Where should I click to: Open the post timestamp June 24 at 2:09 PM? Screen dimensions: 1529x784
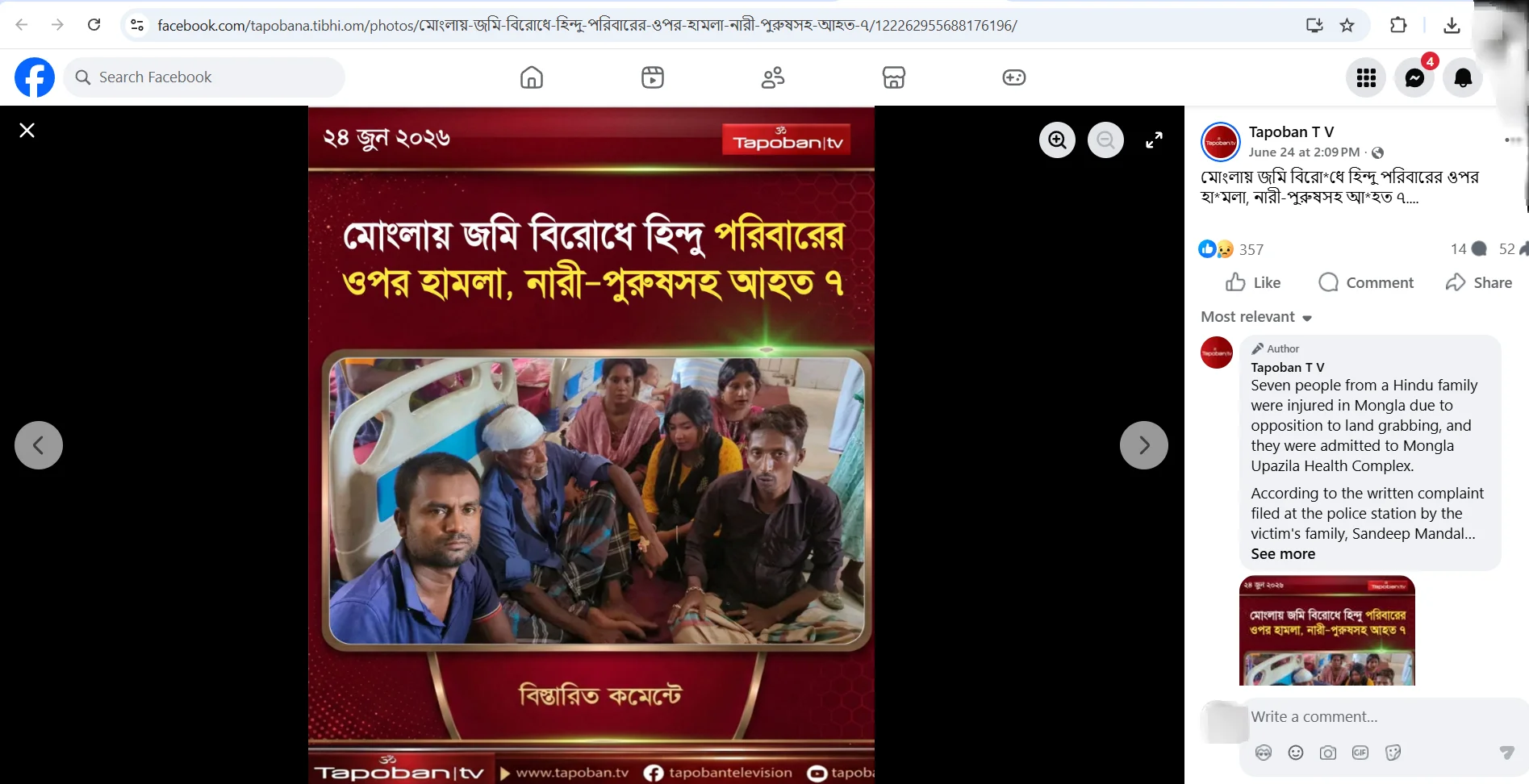coord(1304,152)
